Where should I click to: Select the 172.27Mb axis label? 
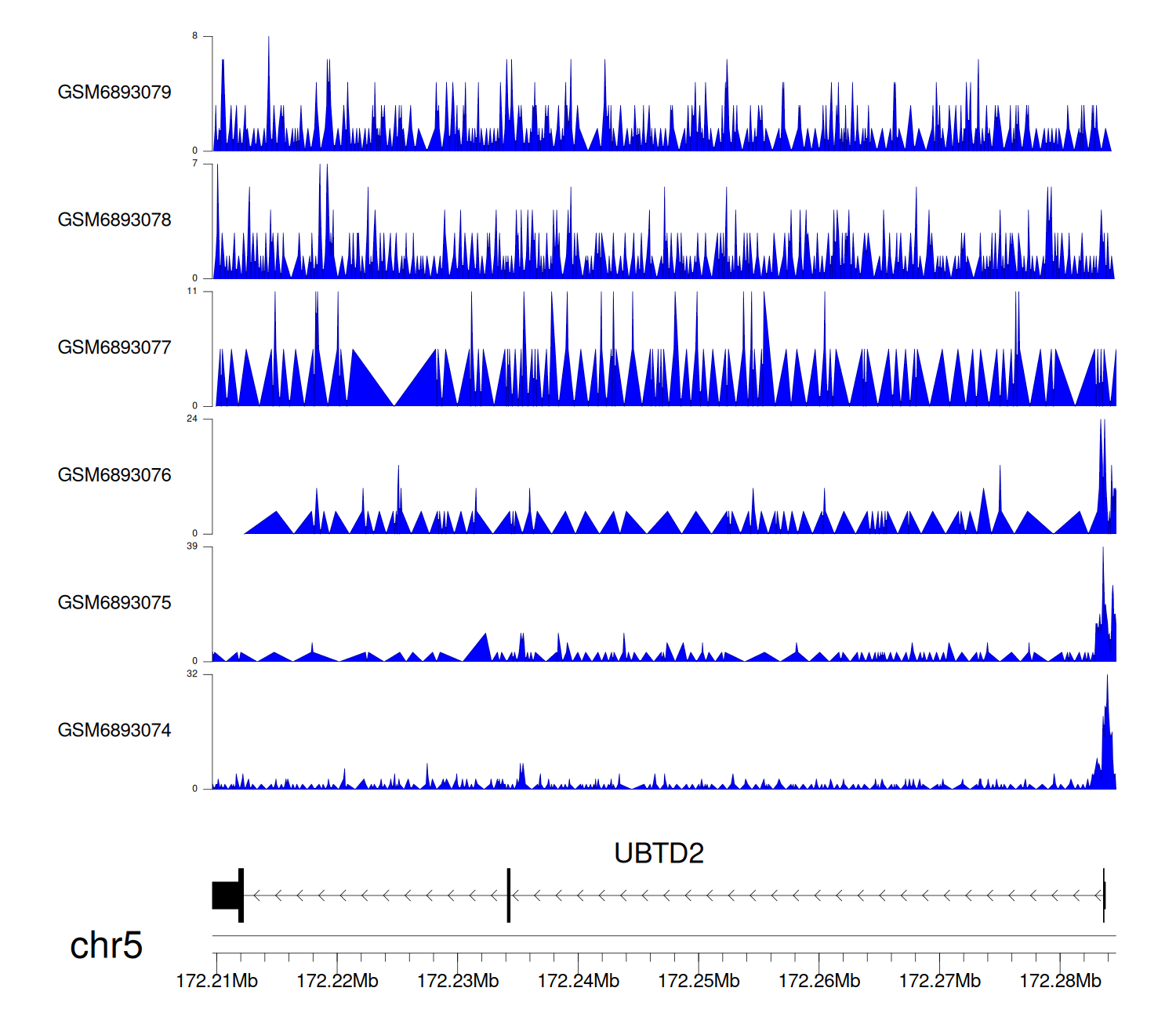[x=939, y=981]
